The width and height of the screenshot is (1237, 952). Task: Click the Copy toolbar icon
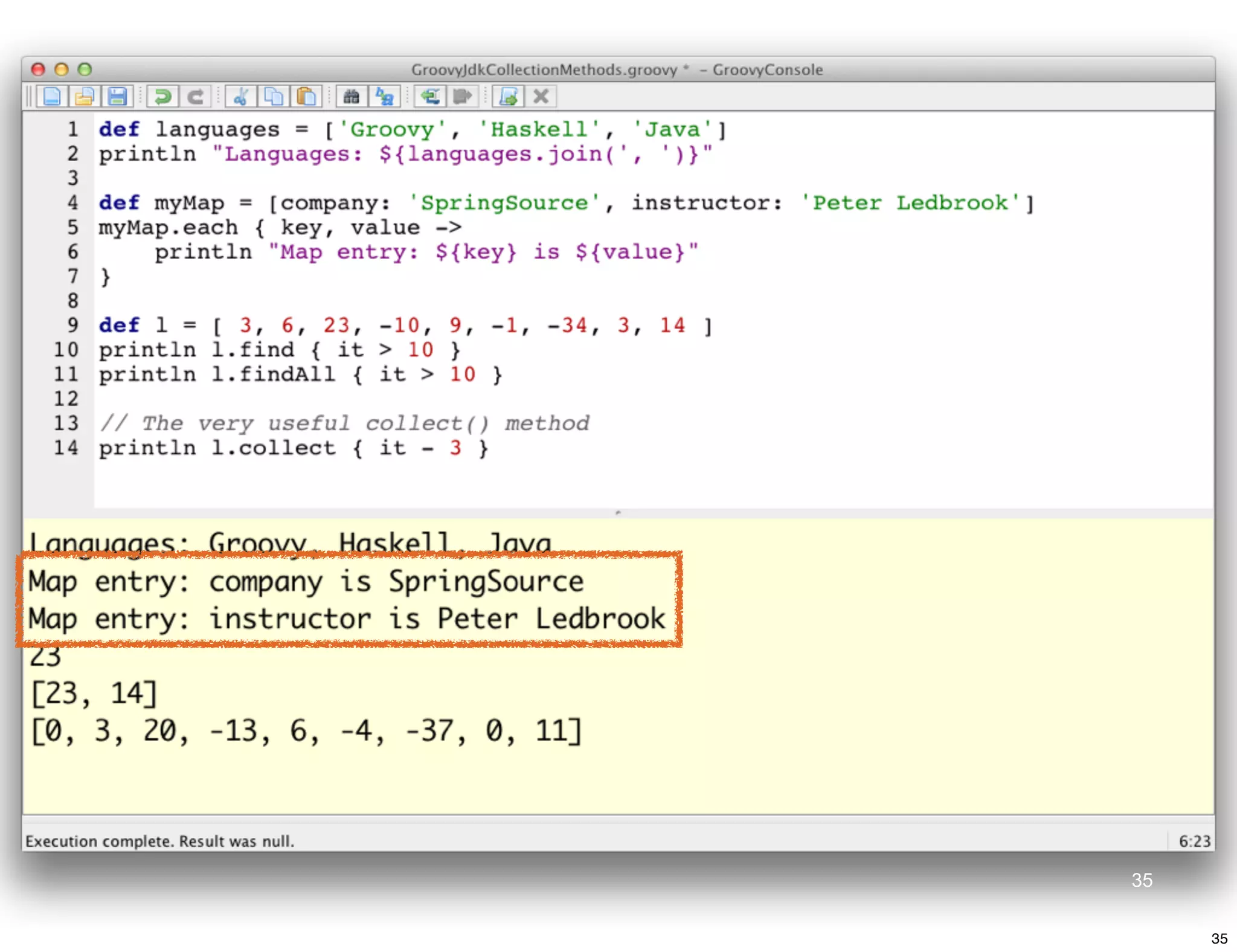tap(273, 97)
